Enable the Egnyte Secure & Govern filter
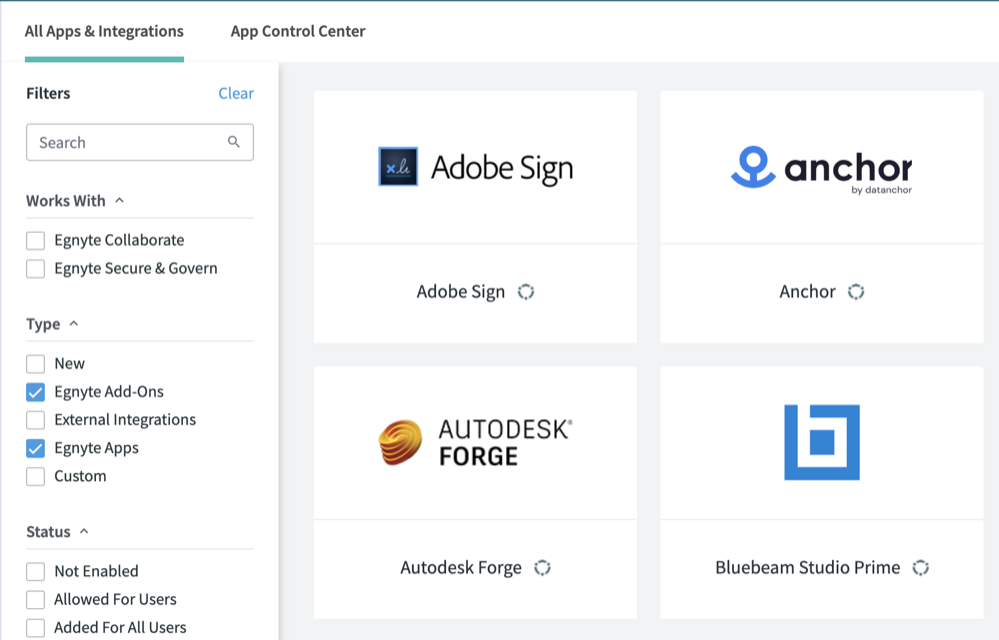This screenshot has width=999, height=640. pos(36,269)
